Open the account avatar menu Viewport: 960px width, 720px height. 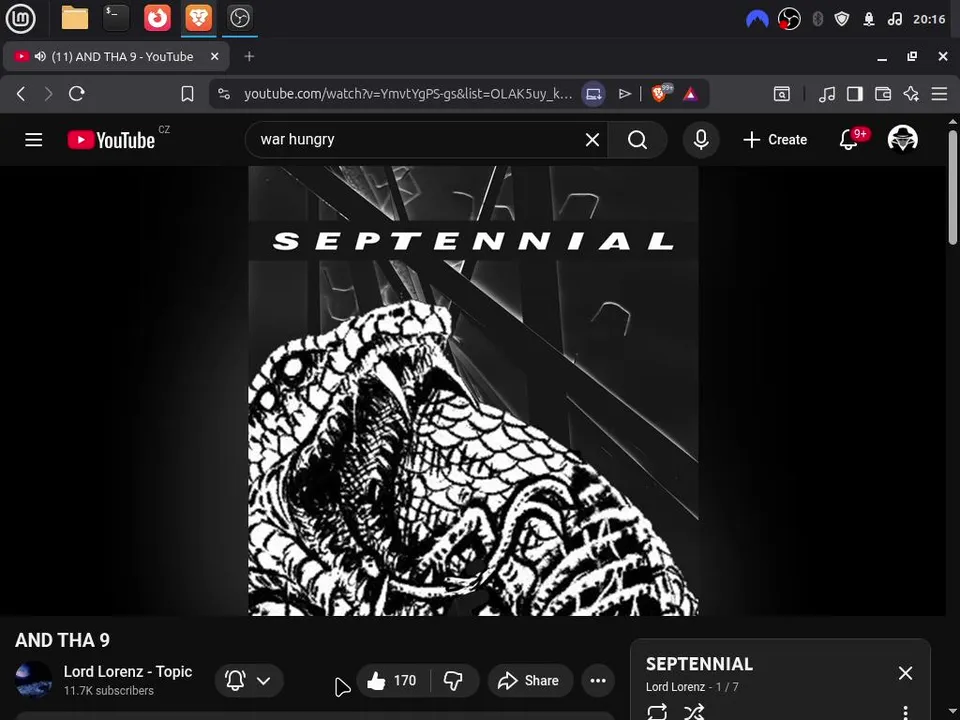click(903, 139)
